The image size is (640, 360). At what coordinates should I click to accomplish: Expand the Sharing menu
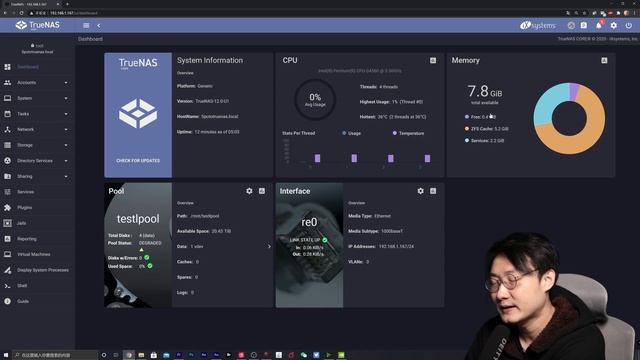point(38,176)
